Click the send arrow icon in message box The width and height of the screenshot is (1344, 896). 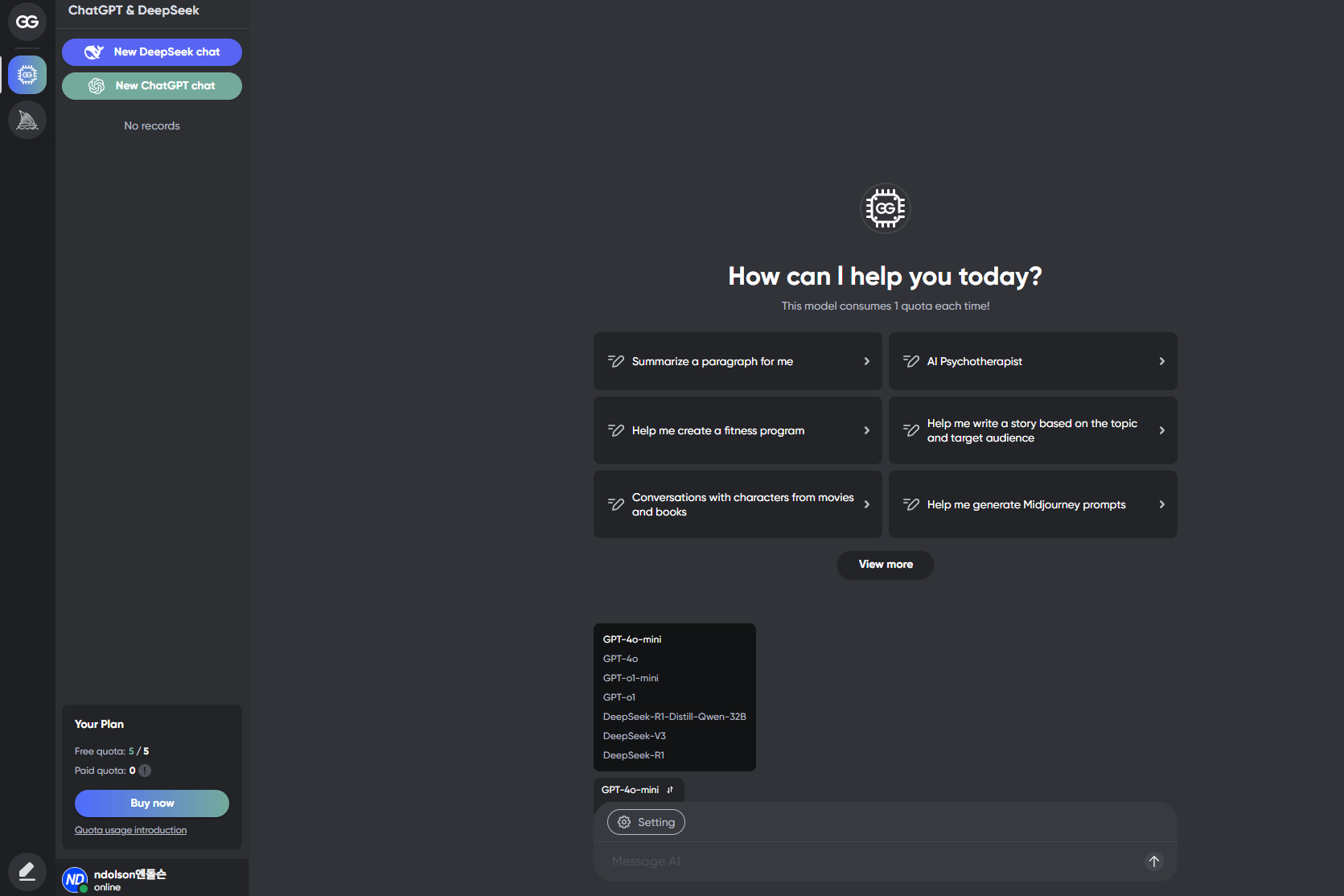(x=1154, y=861)
